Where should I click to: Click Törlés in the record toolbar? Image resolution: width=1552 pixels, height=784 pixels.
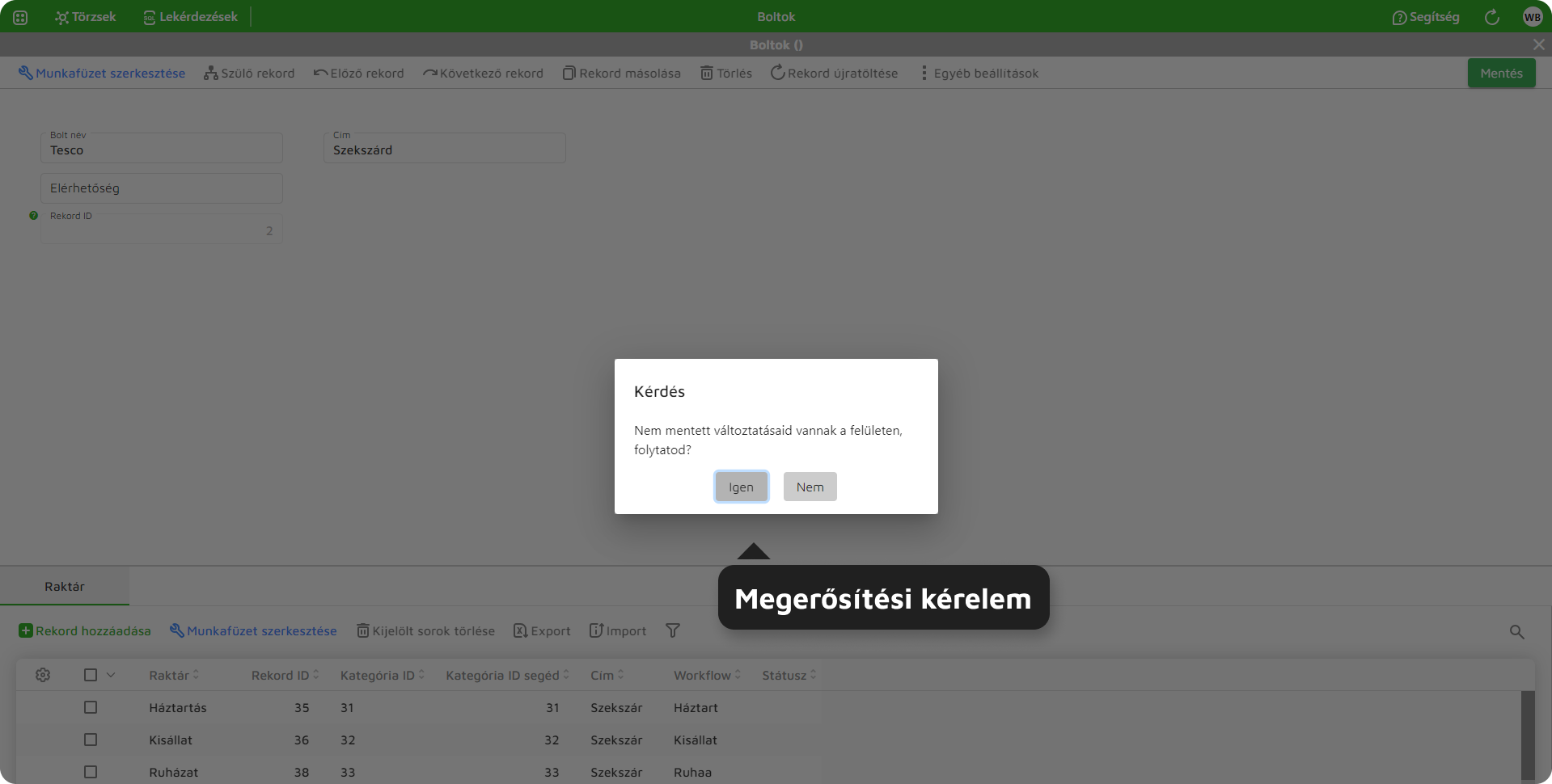(x=726, y=73)
